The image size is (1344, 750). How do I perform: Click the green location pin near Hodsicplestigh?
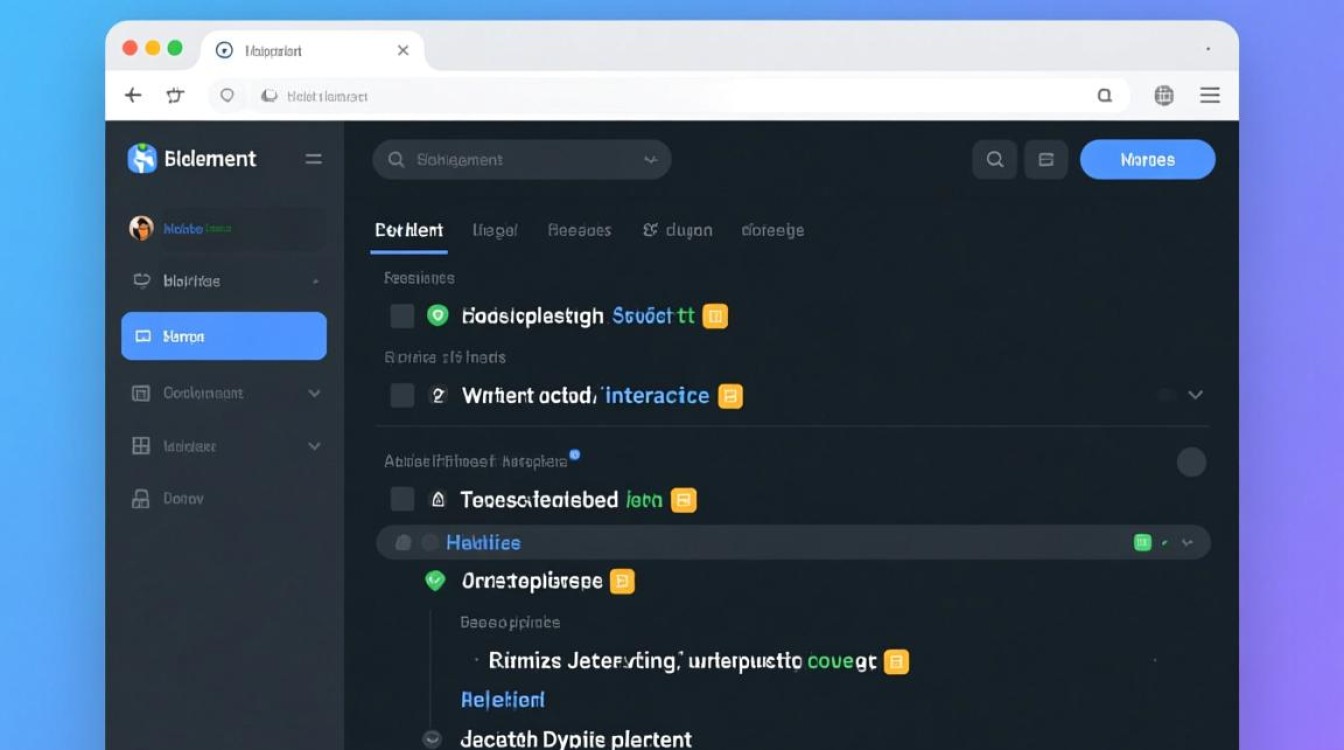[438, 315]
